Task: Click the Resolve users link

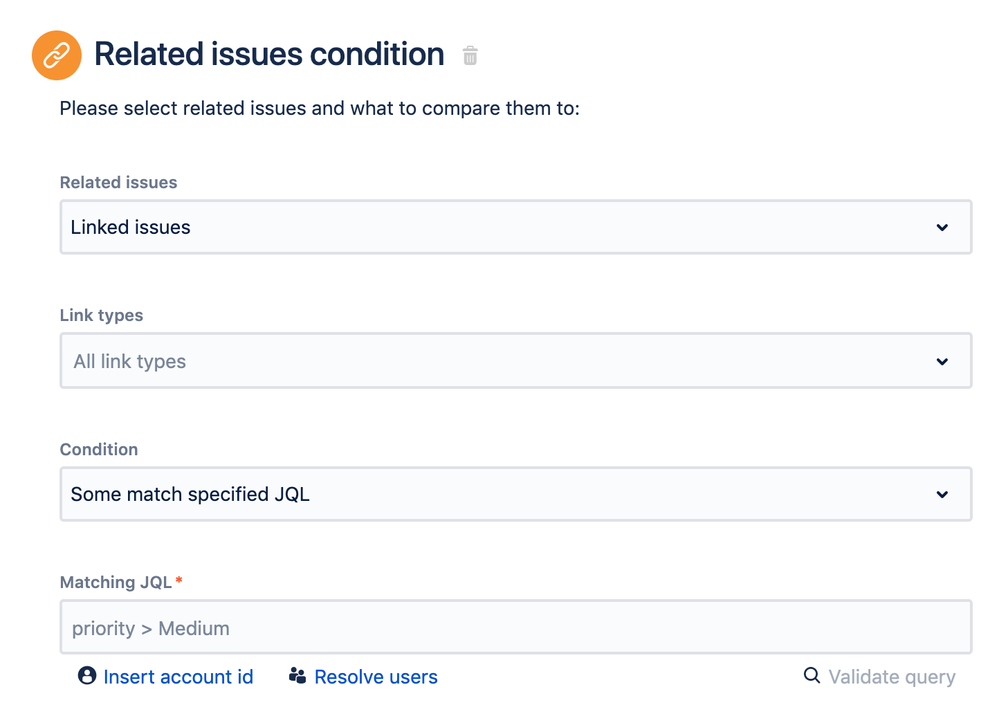Action: coord(376,676)
